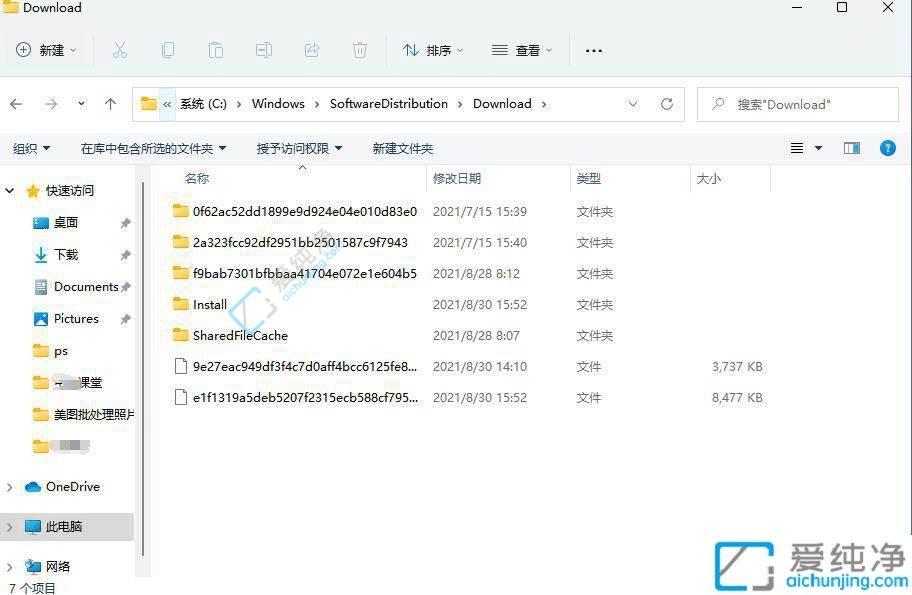Open the 查看 (View) dropdown
912x595 pixels.
pos(521,50)
